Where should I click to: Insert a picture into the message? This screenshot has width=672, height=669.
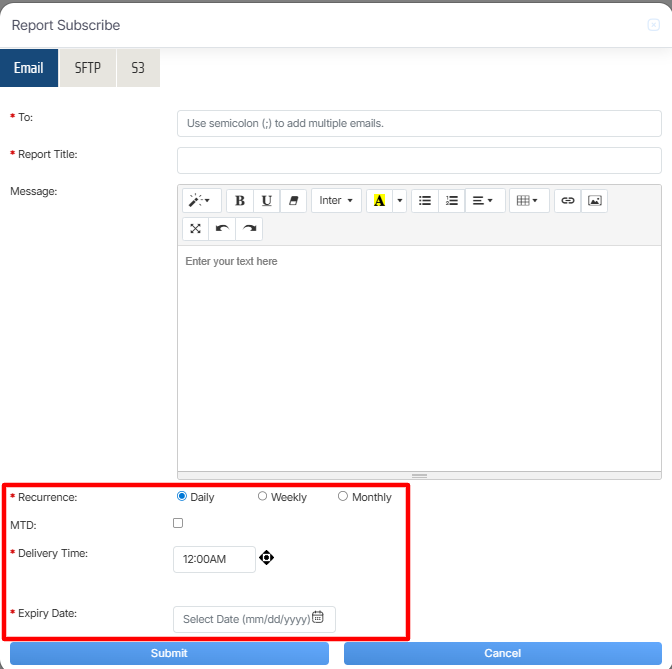click(595, 201)
